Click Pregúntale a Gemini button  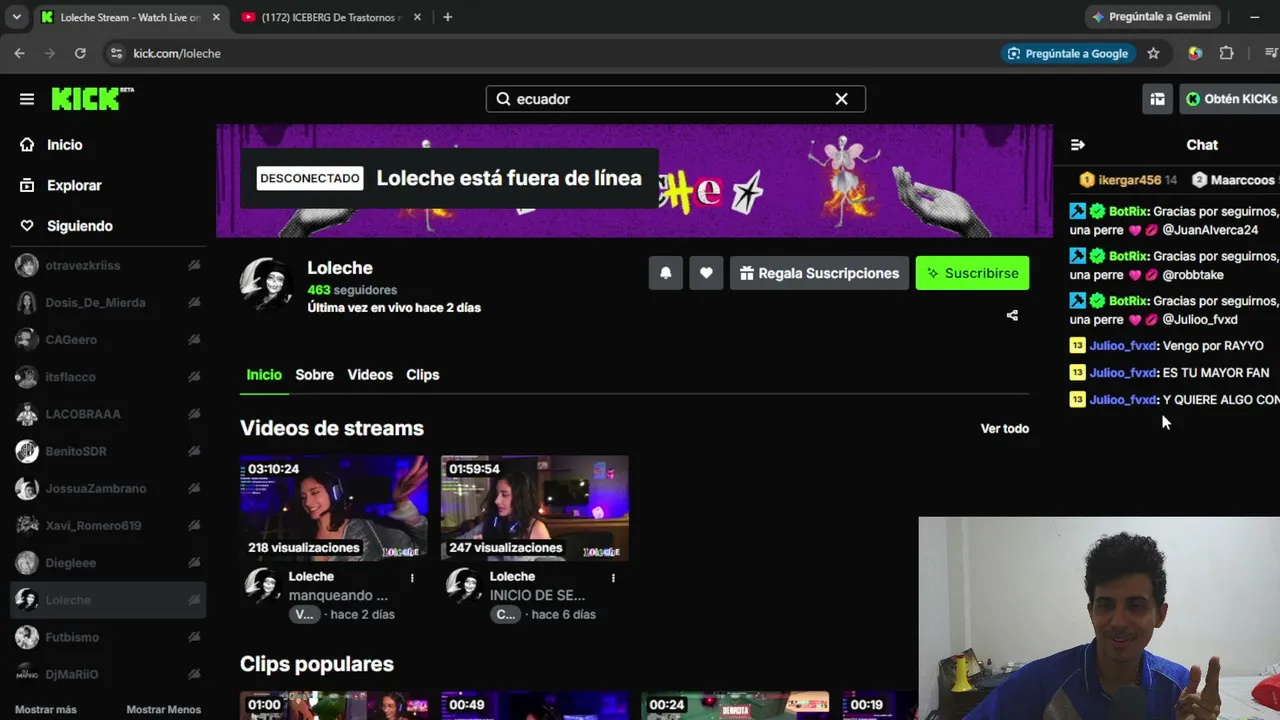click(1151, 17)
